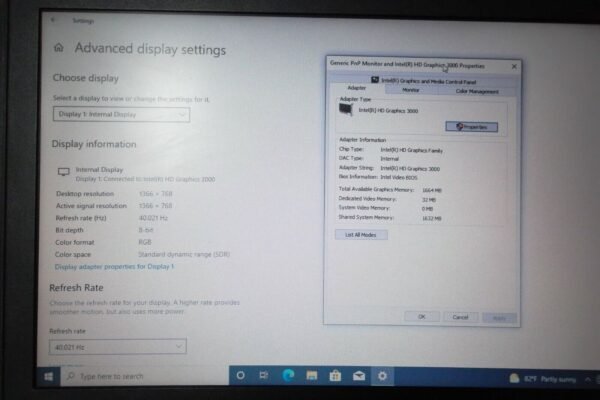Click the Properties button in Adapter Type
The height and width of the screenshot is (400, 600).
pos(471,127)
